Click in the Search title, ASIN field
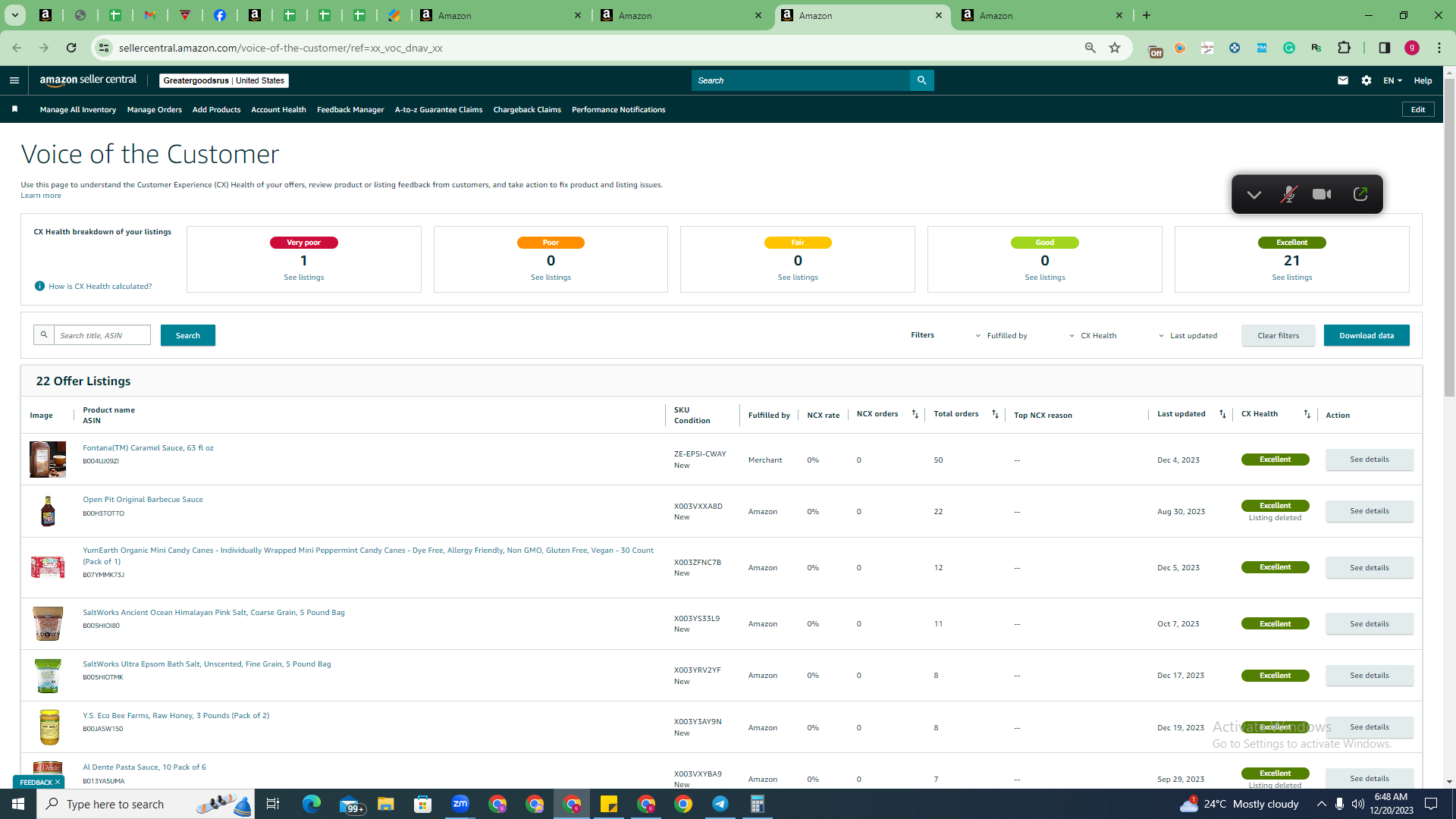The image size is (1456, 819). pyautogui.click(x=102, y=335)
